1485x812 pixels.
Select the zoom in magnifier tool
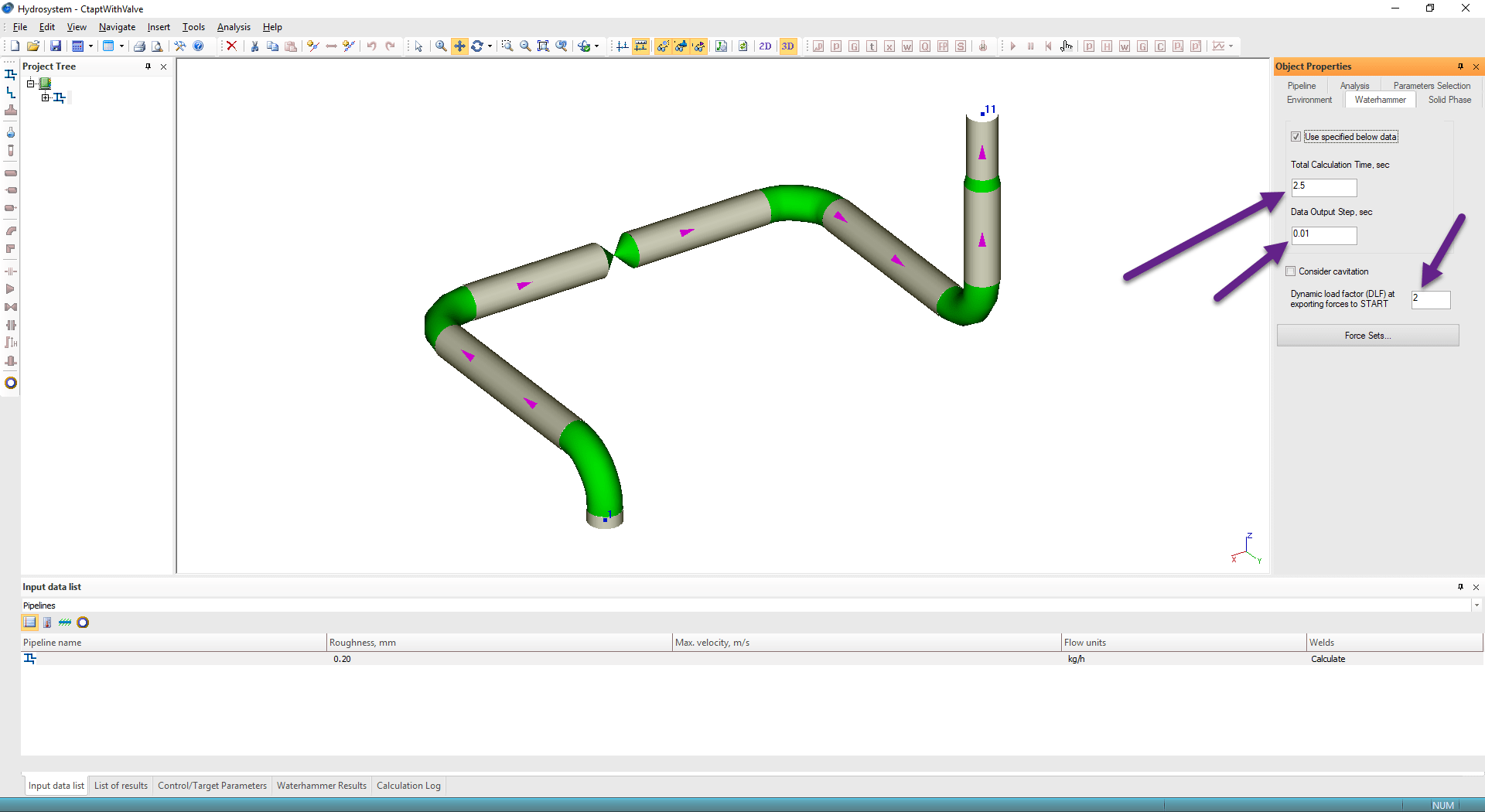pyautogui.click(x=440, y=46)
